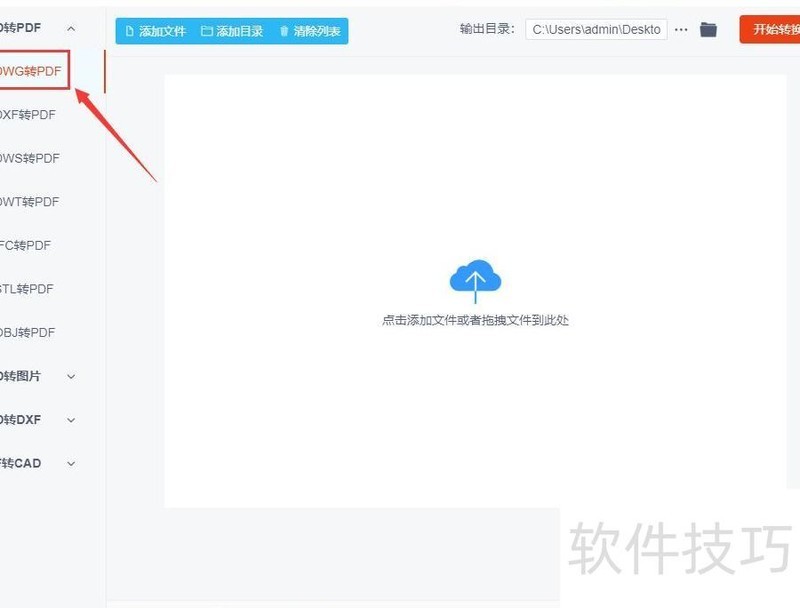
Task: Select STL转PDF conversion mode
Action: click(x=30, y=288)
